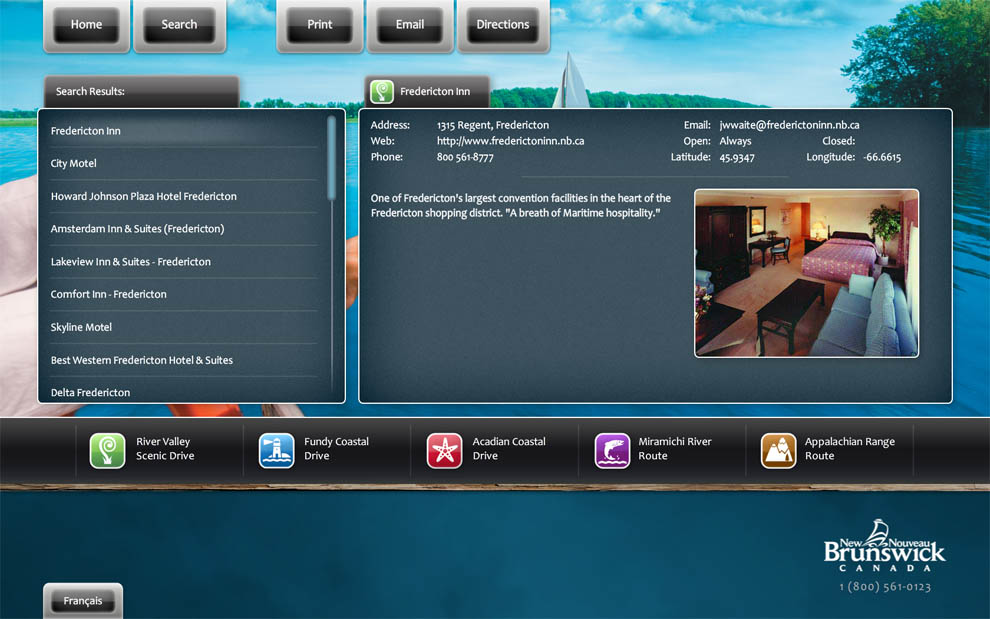Select the Fredericton Inn detail tab
The width and height of the screenshot is (990, 619).
[427, 92]
